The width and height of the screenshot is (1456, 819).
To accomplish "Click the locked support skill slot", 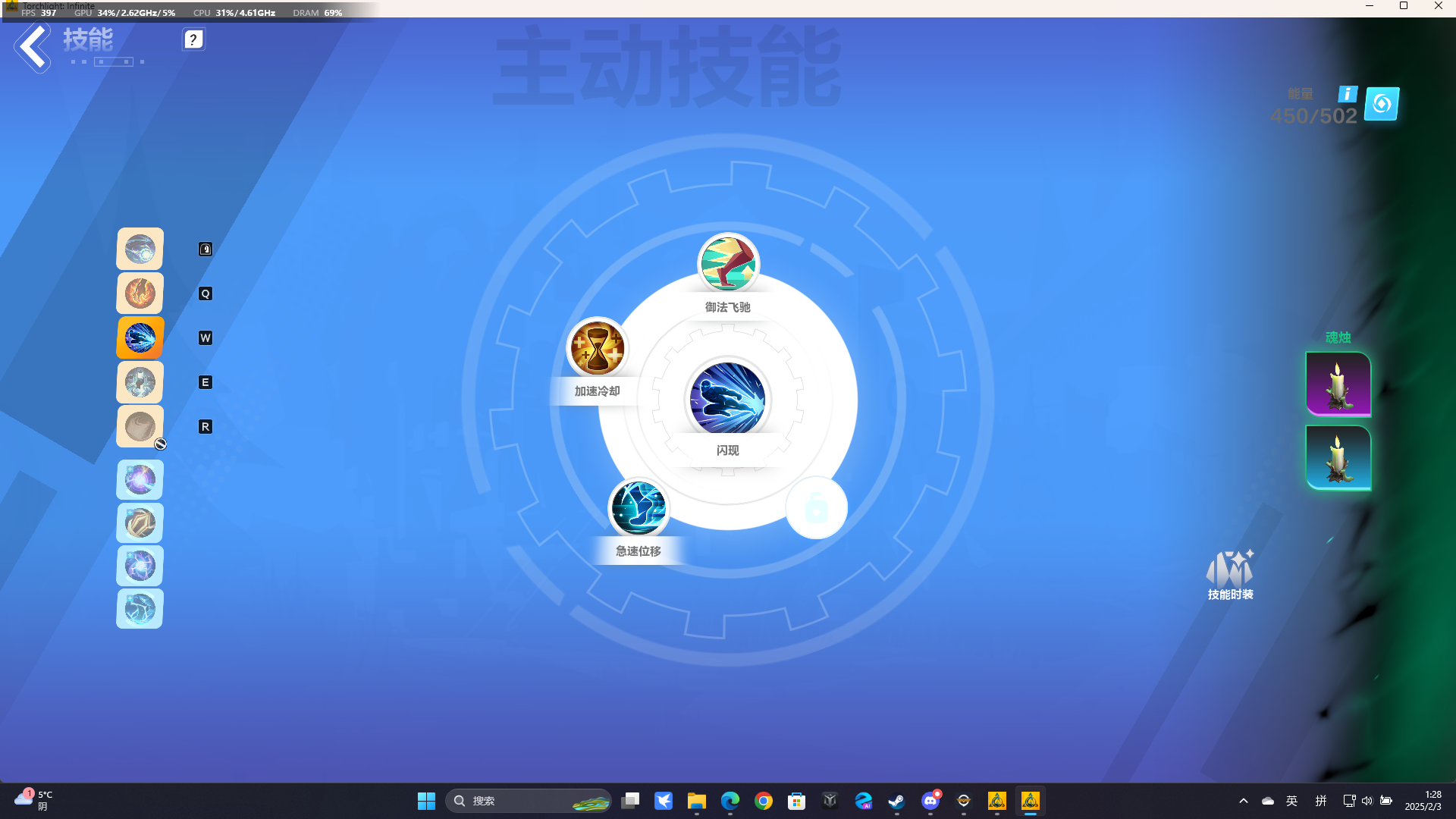I will click(816, 507).
